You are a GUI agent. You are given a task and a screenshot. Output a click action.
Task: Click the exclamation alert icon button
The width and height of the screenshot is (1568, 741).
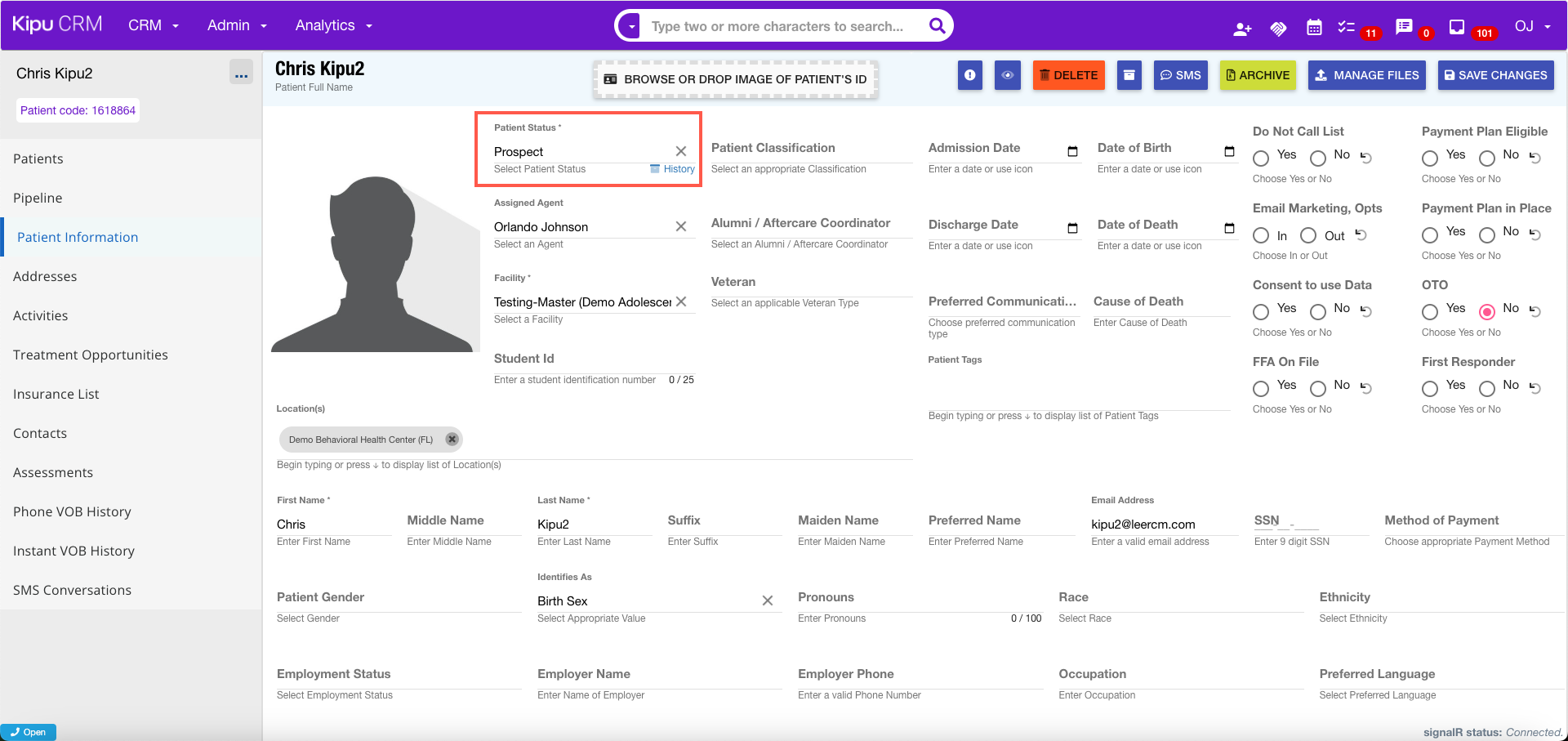click(969, 75)
